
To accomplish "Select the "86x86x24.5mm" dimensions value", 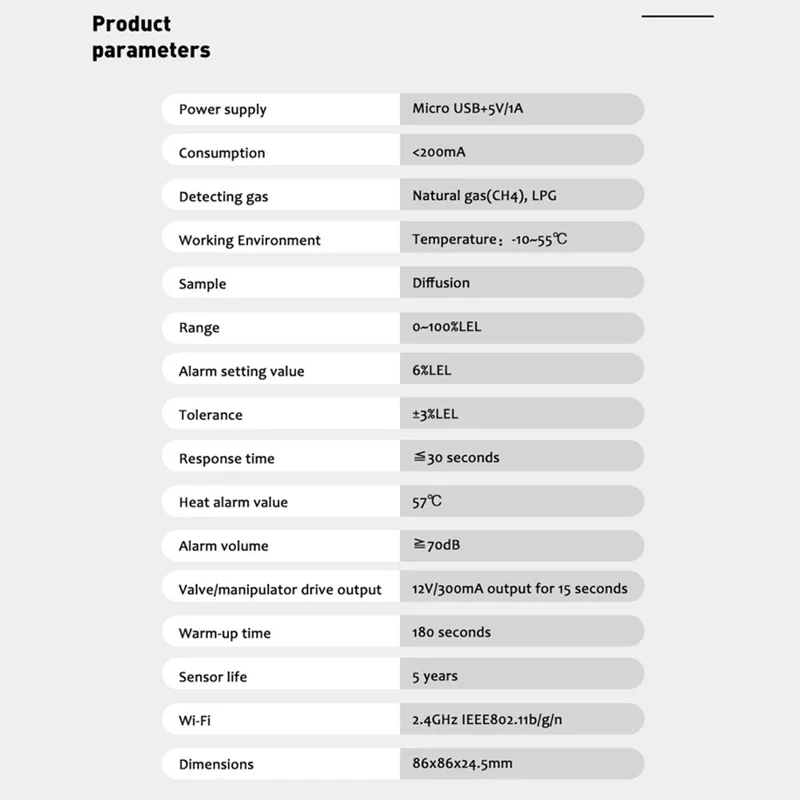I will [463, 764].
